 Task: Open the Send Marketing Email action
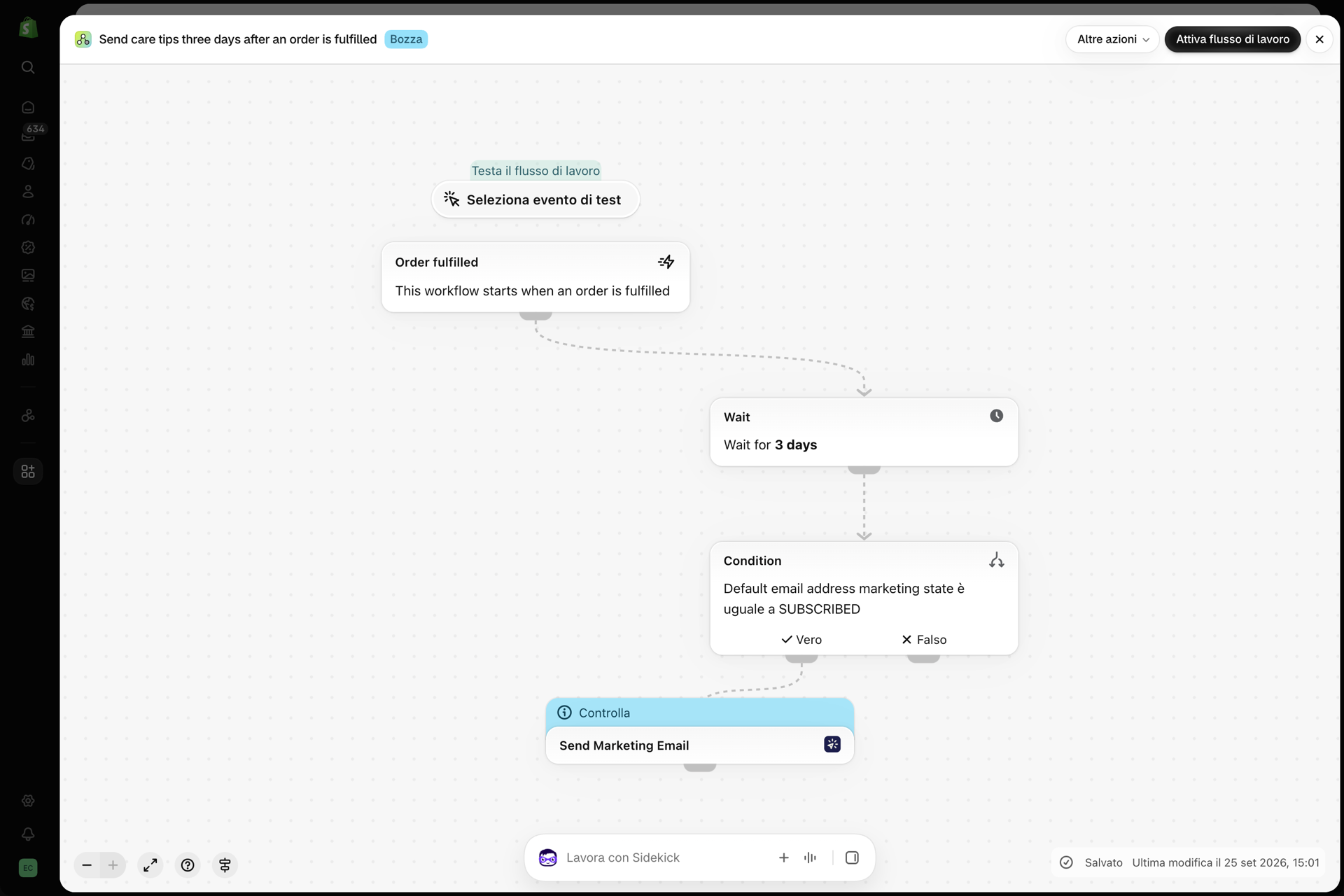coord(700,745)
